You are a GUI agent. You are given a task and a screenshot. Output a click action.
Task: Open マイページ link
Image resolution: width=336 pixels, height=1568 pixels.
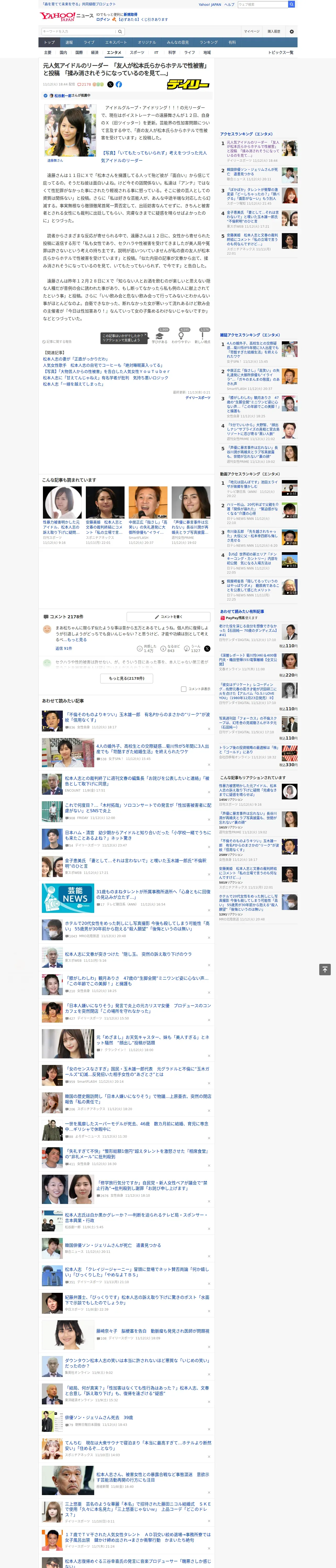point(252,32)
